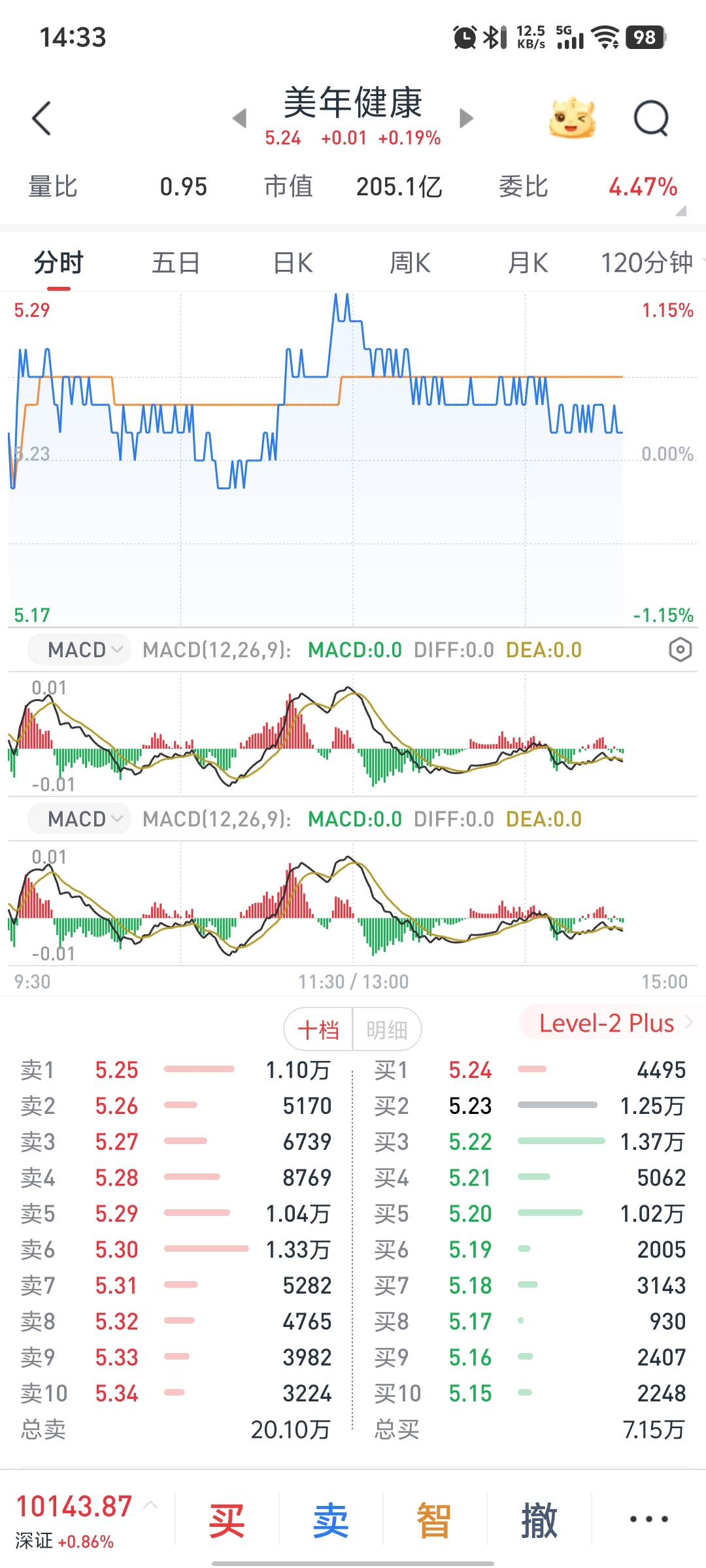Open the first MACD indicator dropdown
This screenshot has width=706, height=1568.
click(79, 649)
